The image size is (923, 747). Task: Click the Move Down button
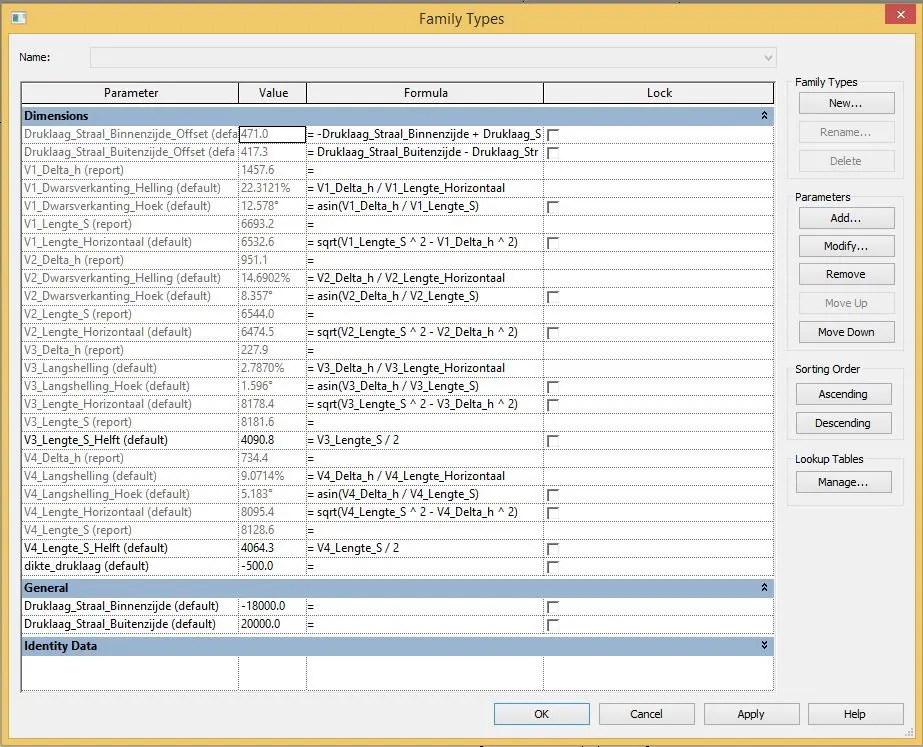click(846, 332)
